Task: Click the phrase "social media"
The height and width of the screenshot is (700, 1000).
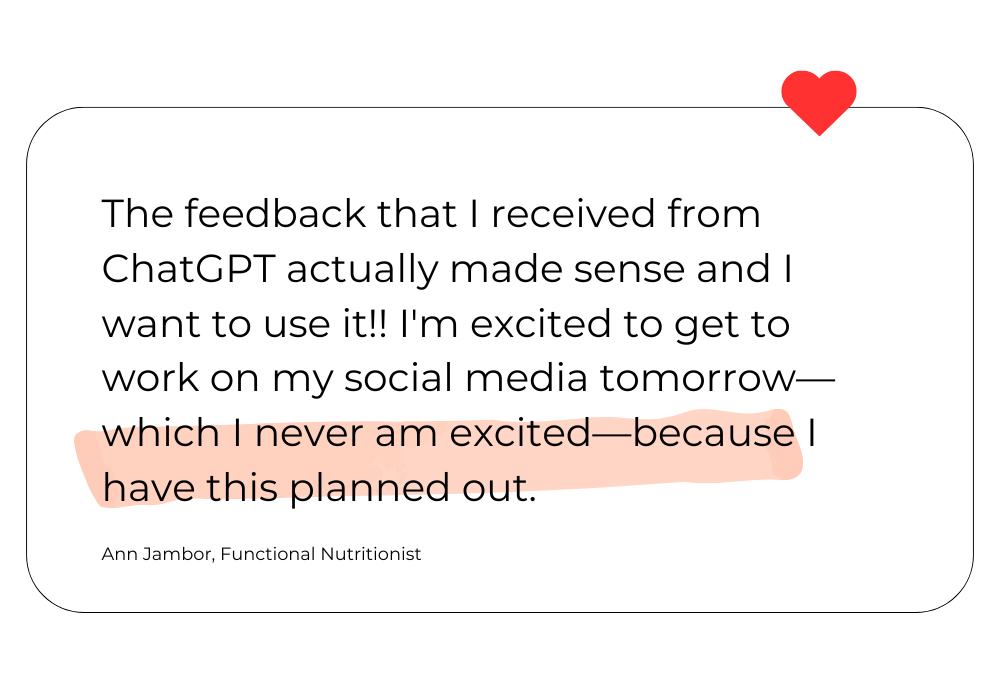Action: point(466,378)
